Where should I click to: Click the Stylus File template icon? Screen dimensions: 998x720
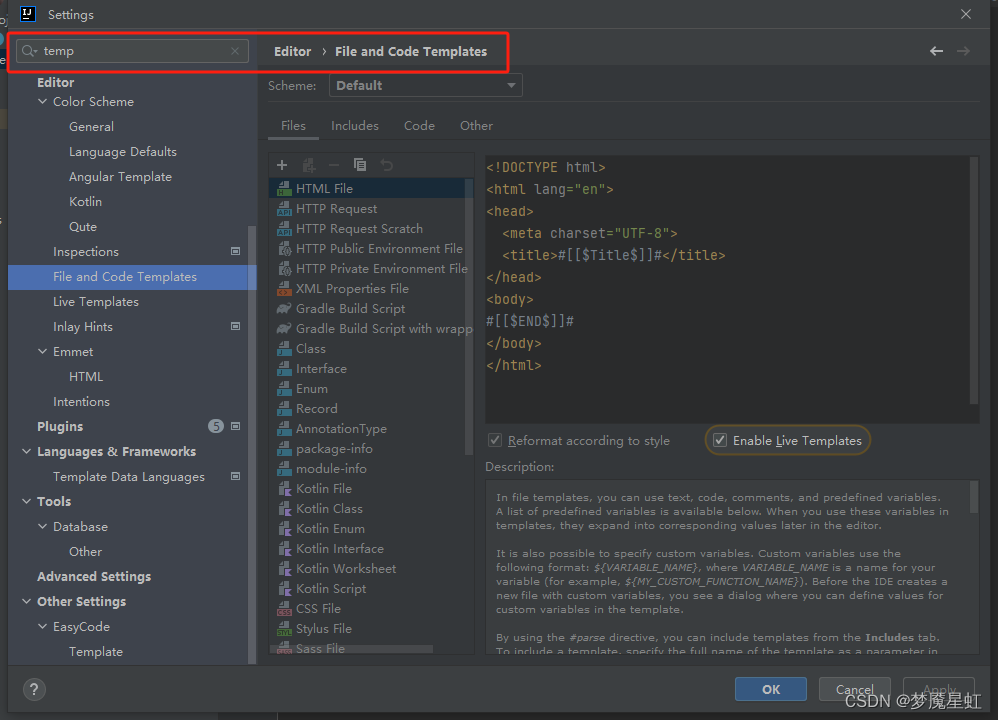tap(284, 629)
